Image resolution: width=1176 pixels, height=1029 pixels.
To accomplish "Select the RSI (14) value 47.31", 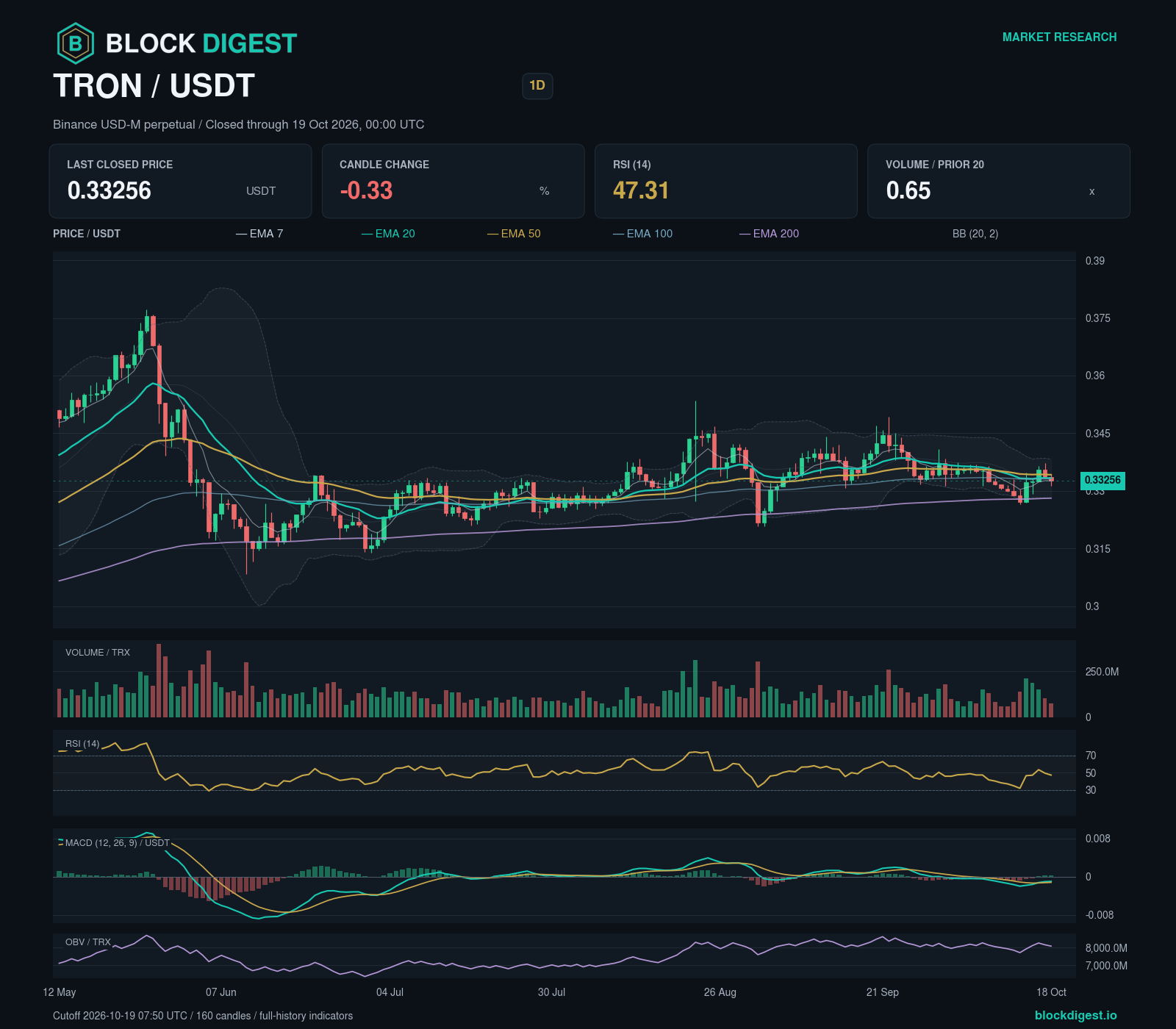I will pos(641,190).
